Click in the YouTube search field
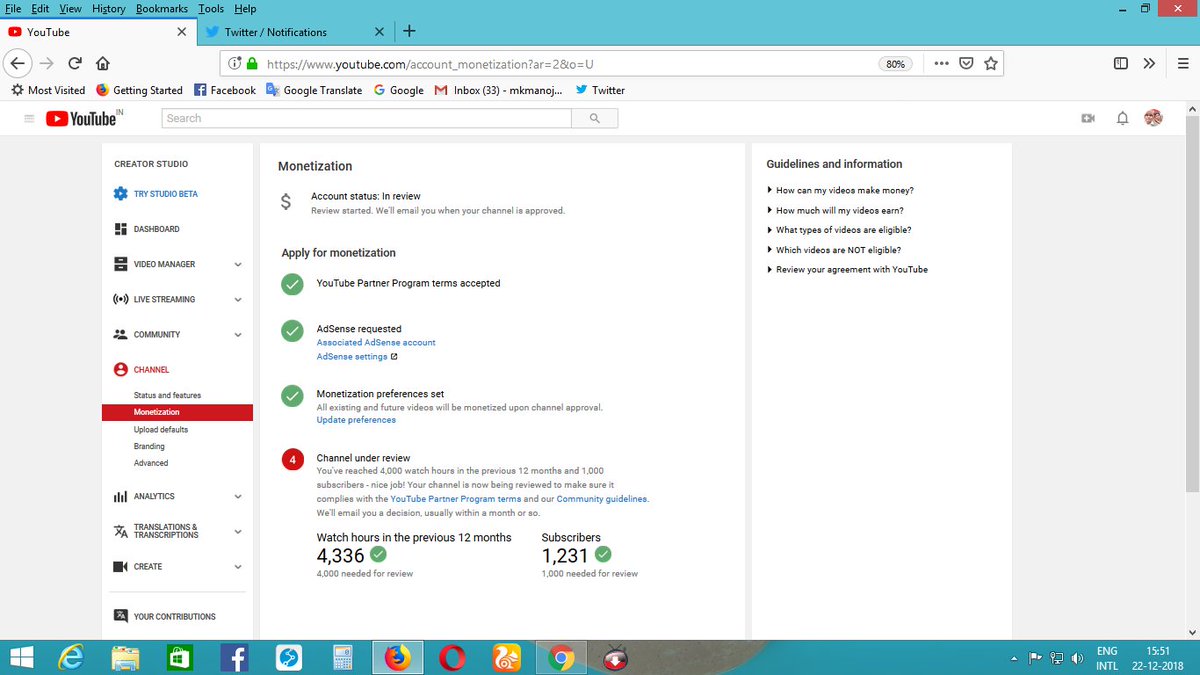1200x675 pixels. tap(366, 118)
